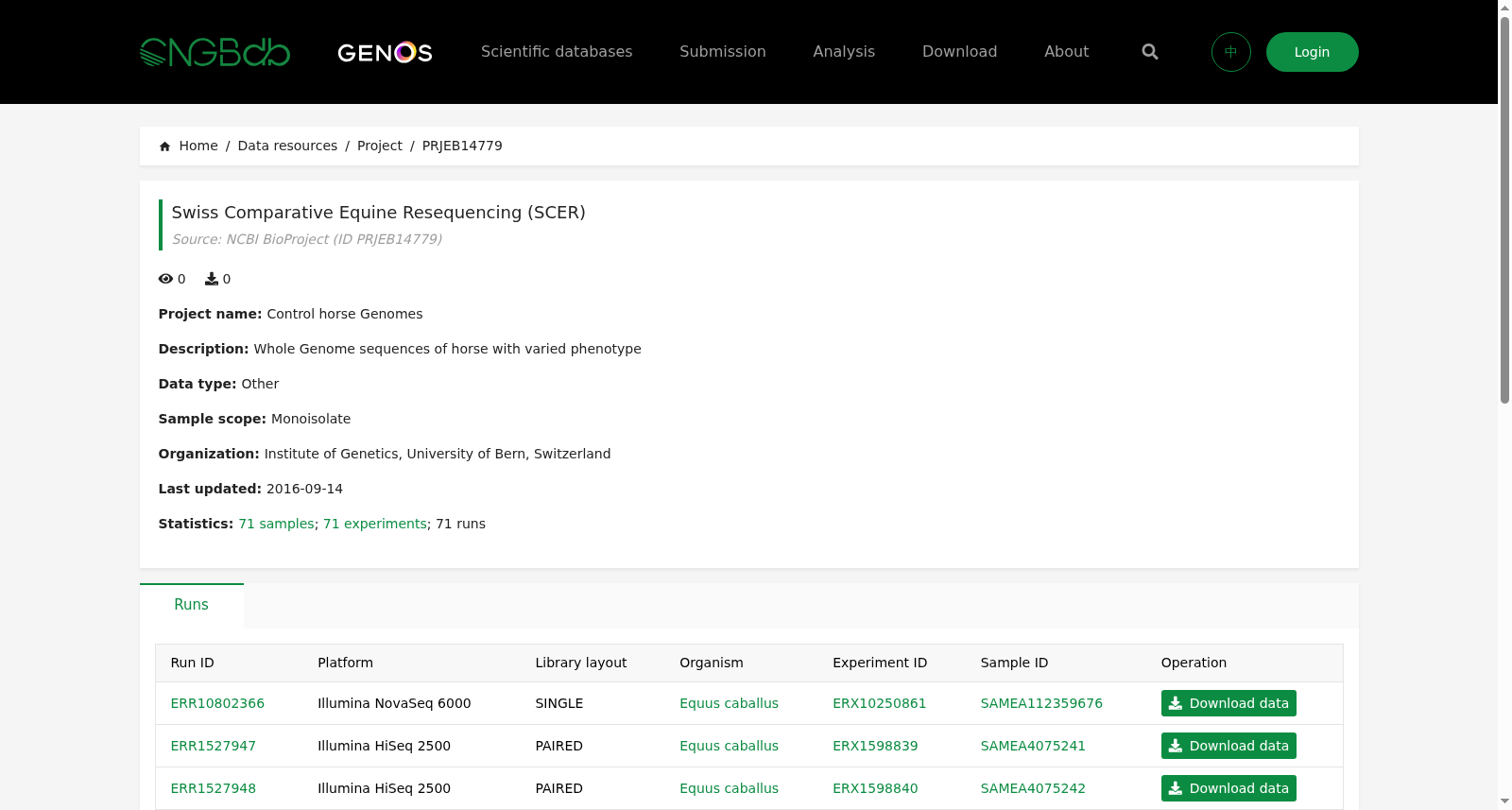
Task: Open the search magnifier icon
Action: tap(1150, 52)
